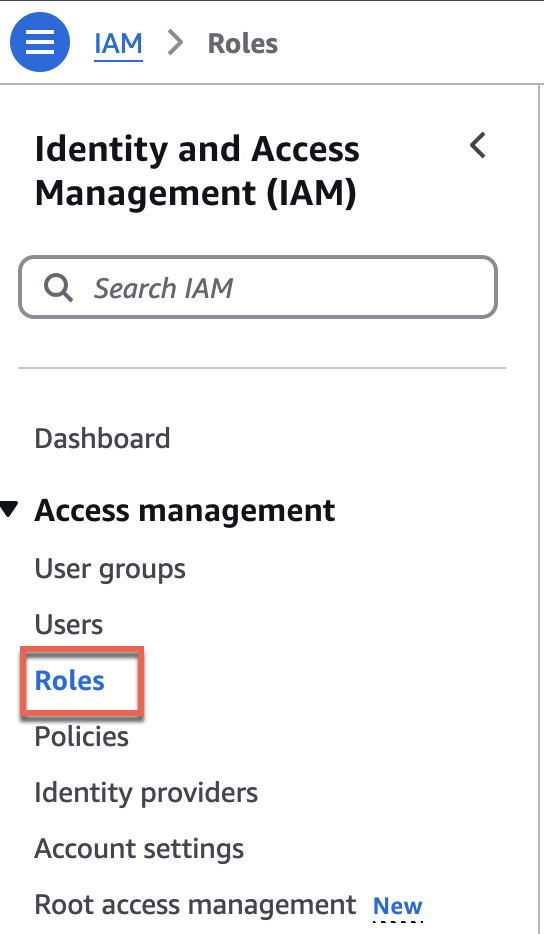Select the Access management heading
Screen dimensions: 544x934
click(x=185, y=510)
